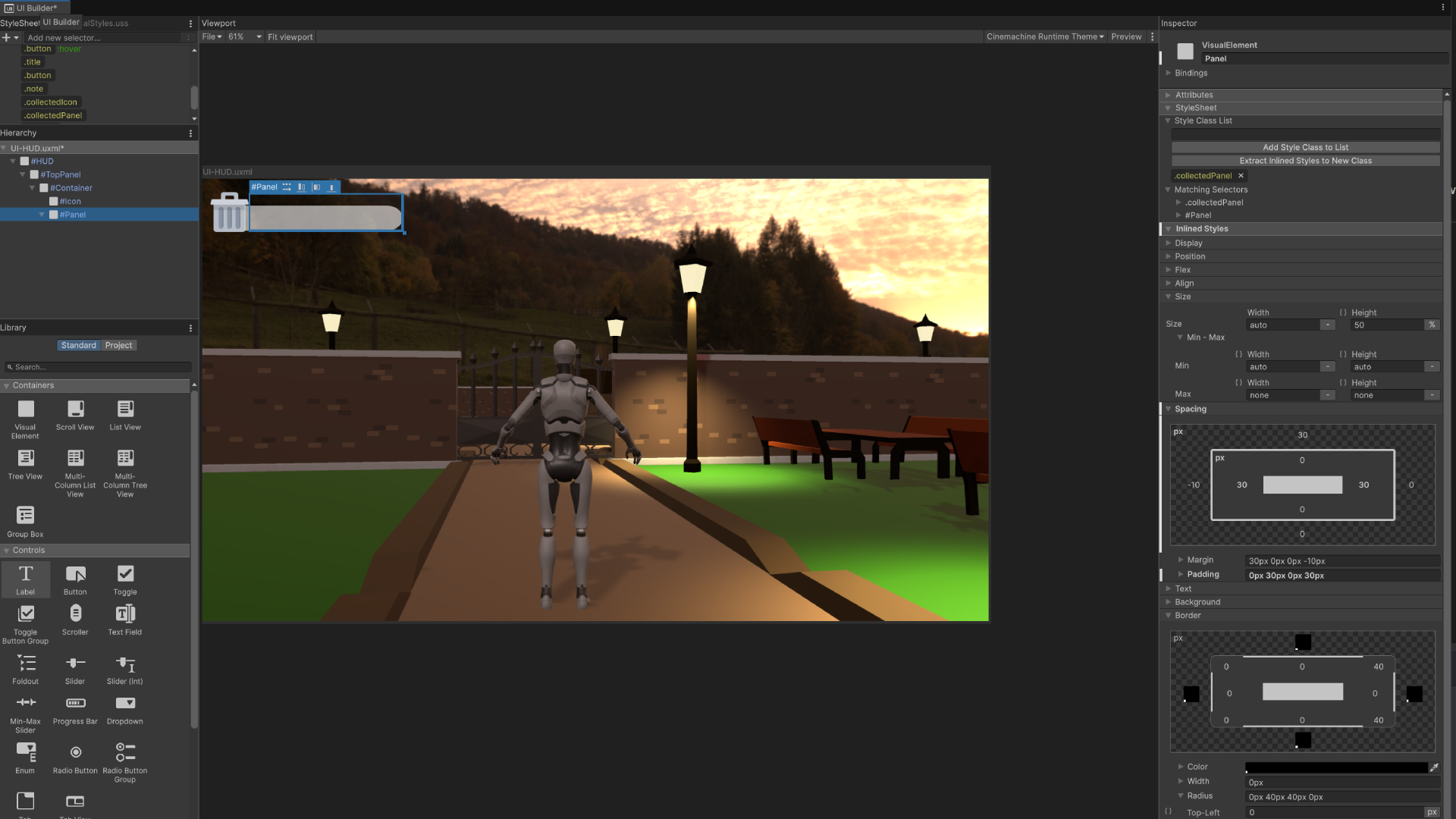Select the Toggle control in Library
Viewport: 1456px width, 819px height.
tap(125, 575)
